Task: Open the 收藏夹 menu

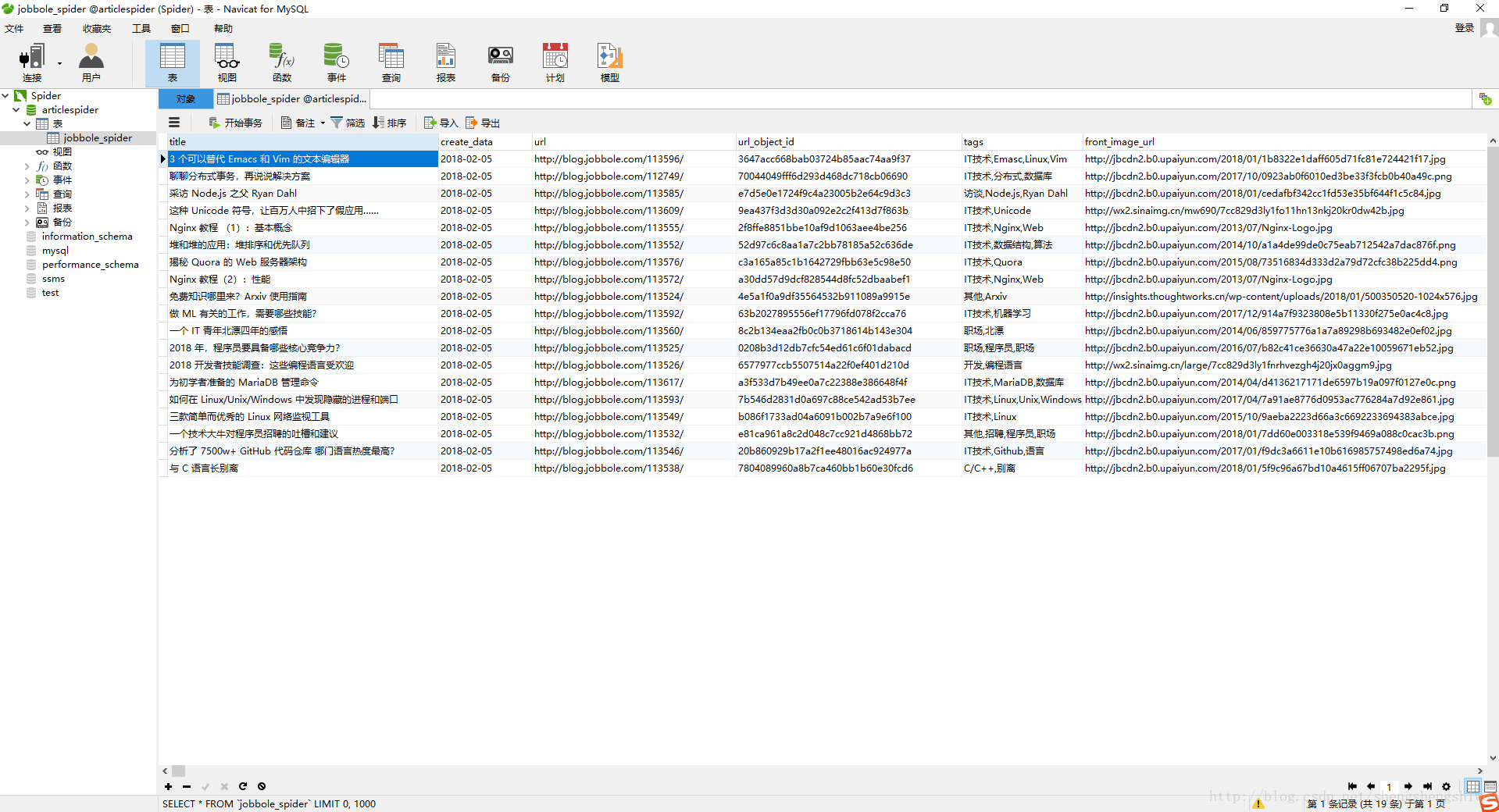Action: 97,28
